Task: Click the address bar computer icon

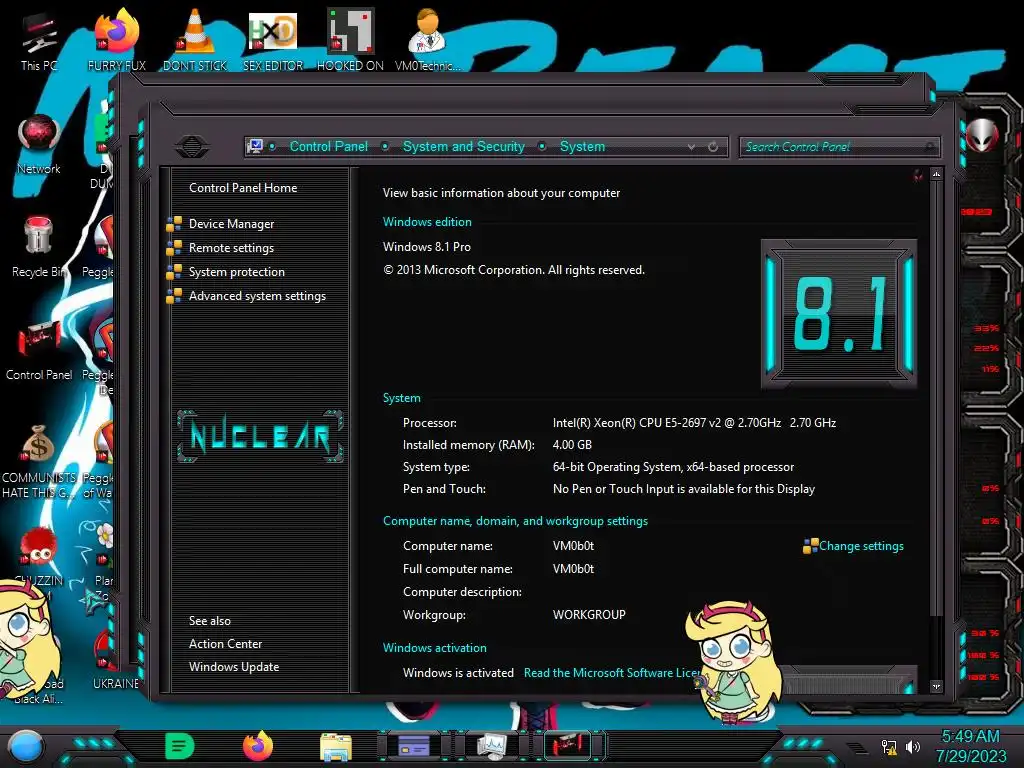Action: (x=255, y=146)
